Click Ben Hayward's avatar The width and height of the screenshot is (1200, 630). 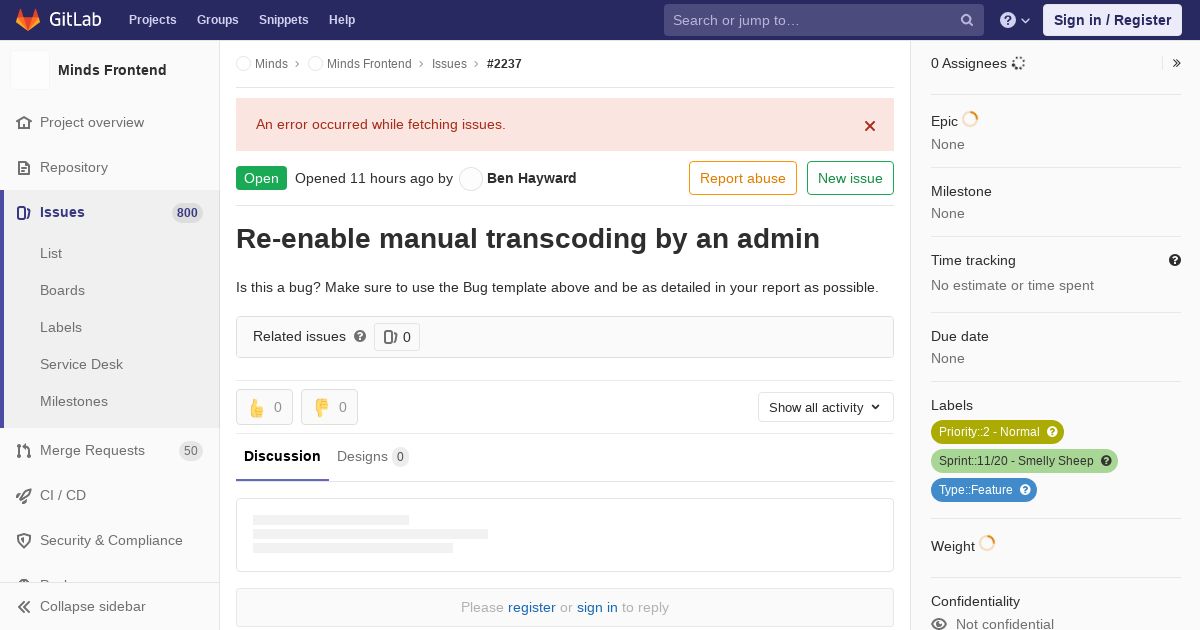click(x=471, y=179)
